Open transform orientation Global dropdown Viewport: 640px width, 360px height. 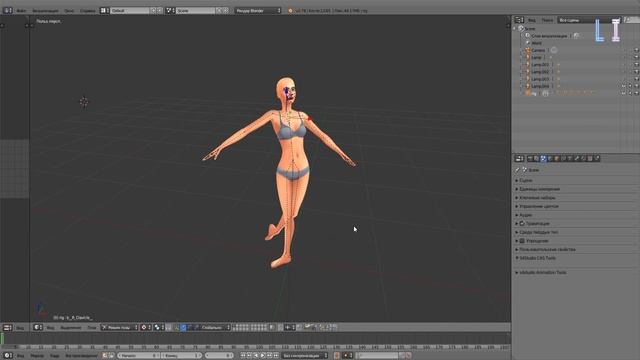point(215,327)
